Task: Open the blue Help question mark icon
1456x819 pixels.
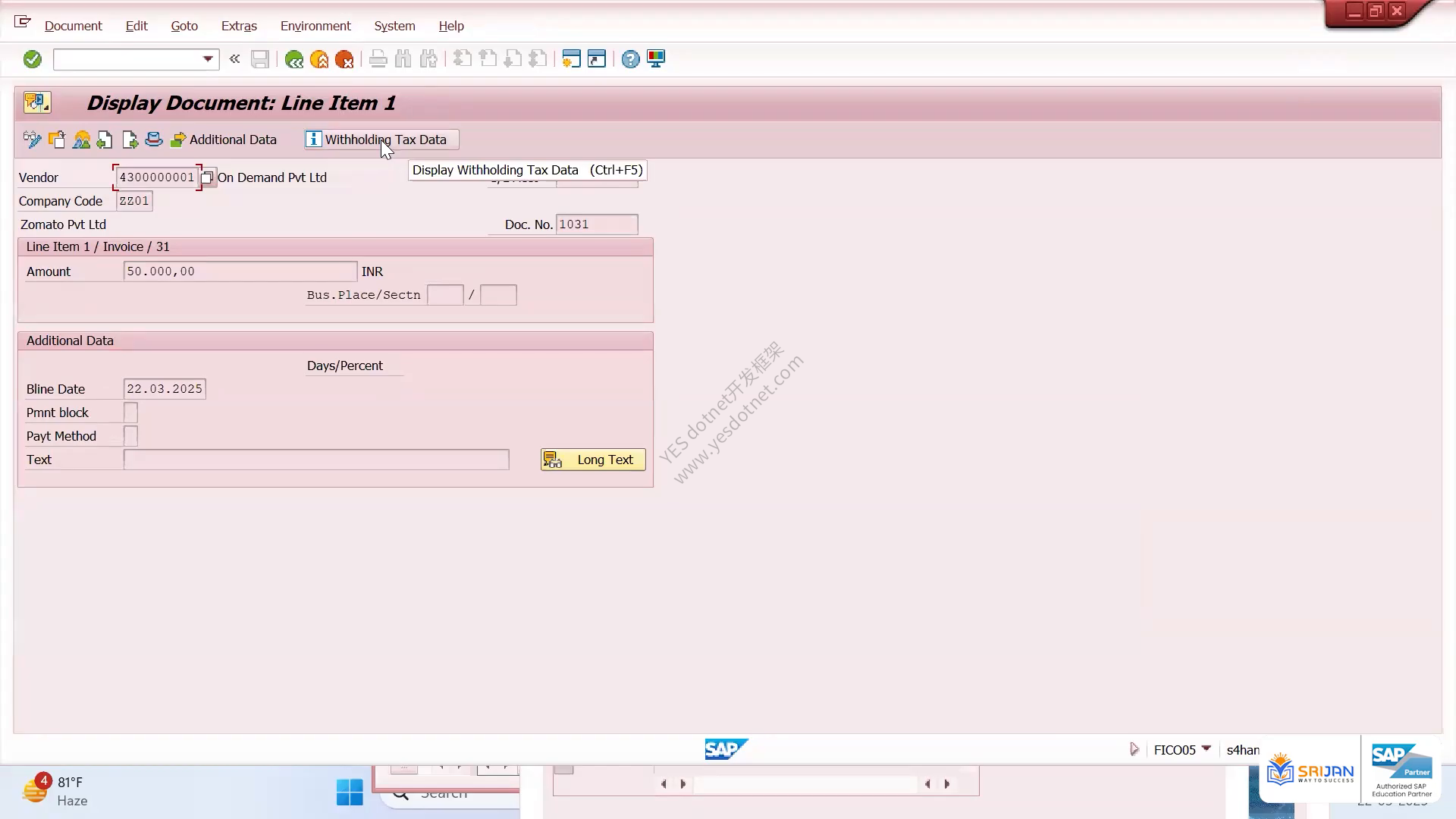Action: [630, 59]
